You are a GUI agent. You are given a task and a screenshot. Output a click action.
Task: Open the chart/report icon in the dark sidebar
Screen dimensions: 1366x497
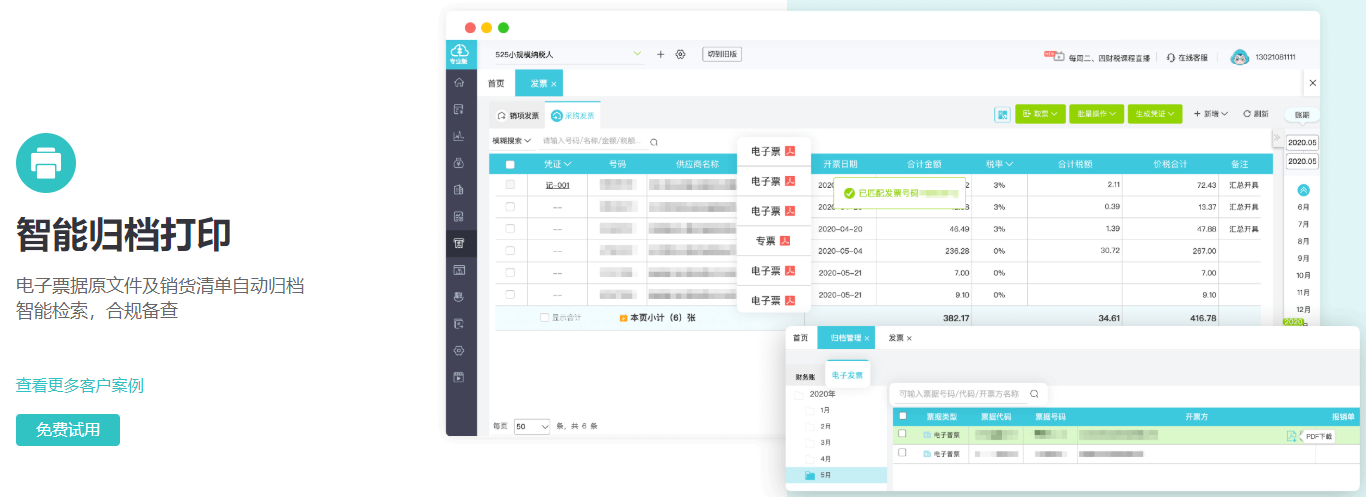coord(459,136)
